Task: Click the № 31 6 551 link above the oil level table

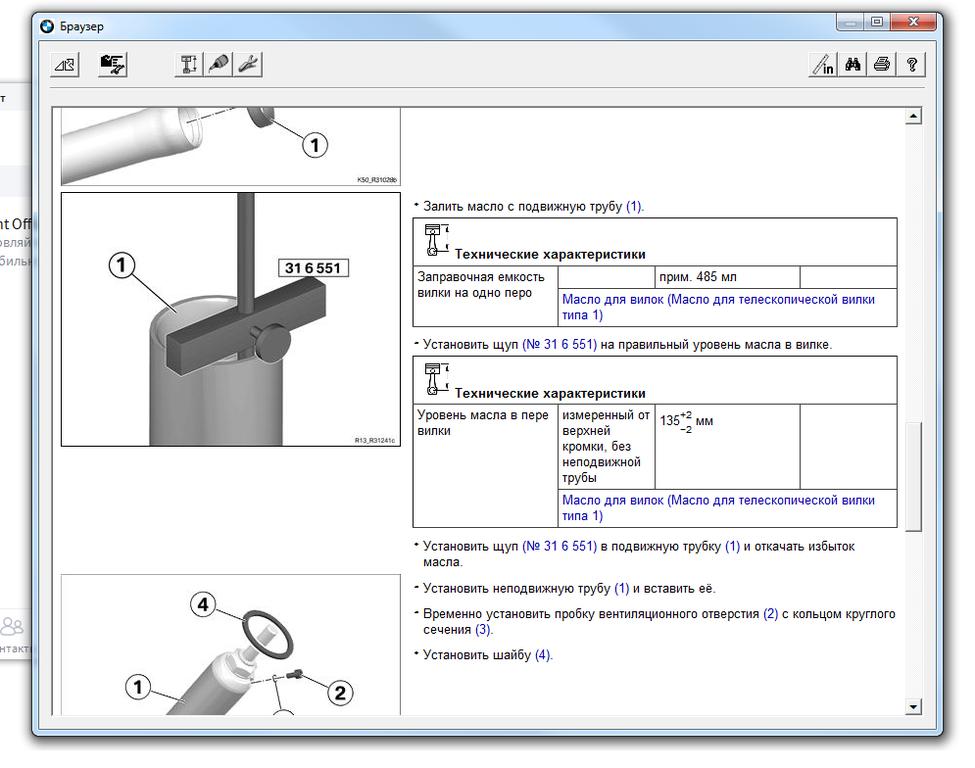Action: pyautogui.click(x=559, y=344)
